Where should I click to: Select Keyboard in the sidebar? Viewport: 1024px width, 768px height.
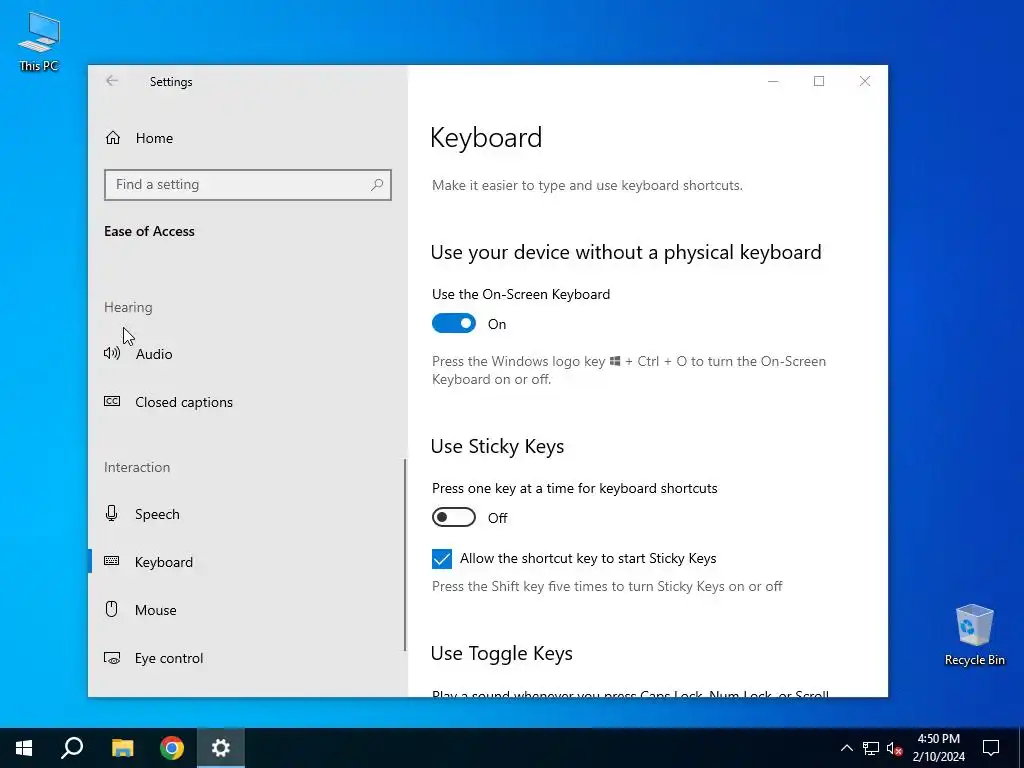tap(247, 562)
